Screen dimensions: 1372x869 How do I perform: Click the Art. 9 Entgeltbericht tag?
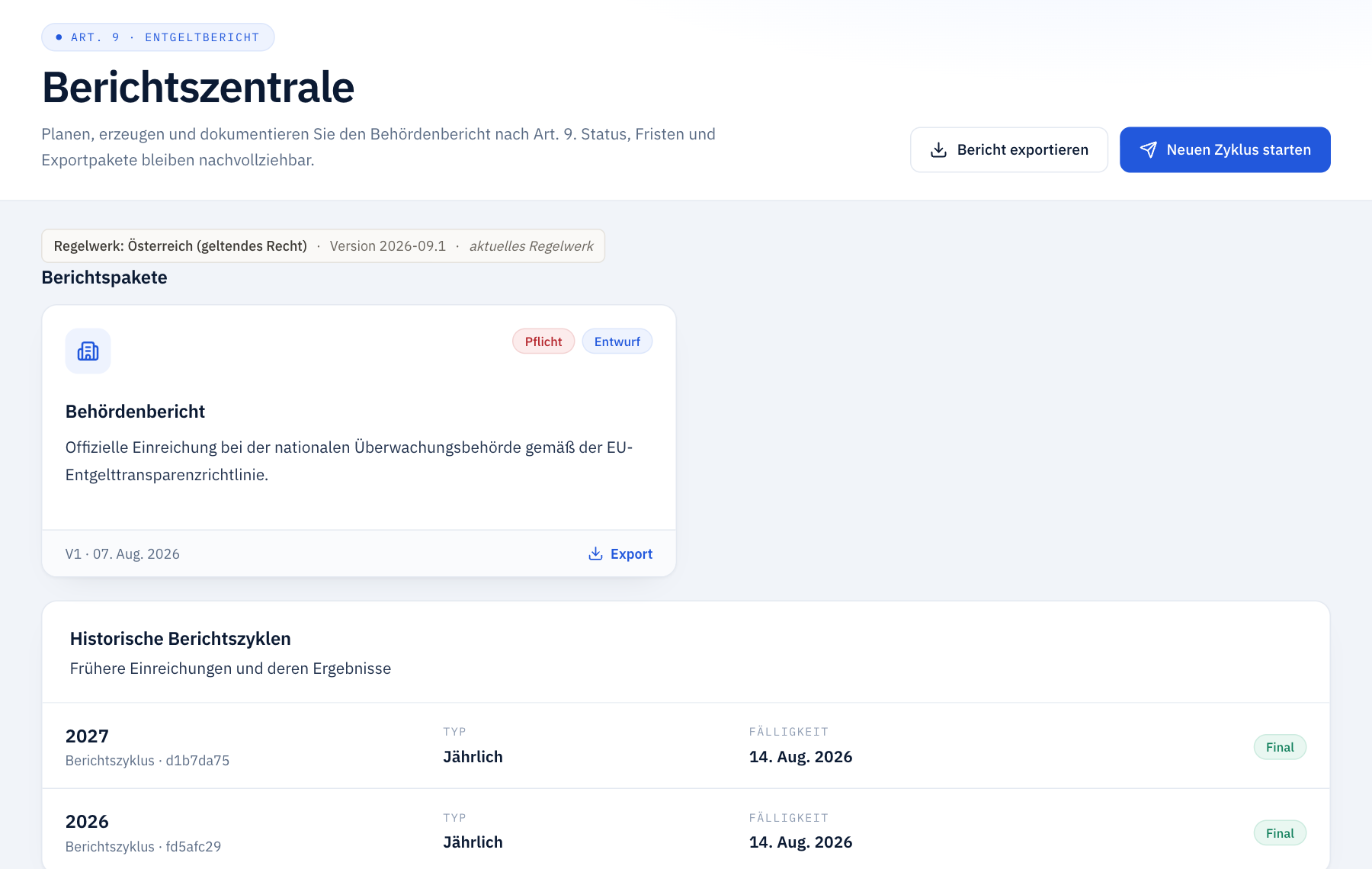coord(158,37)
